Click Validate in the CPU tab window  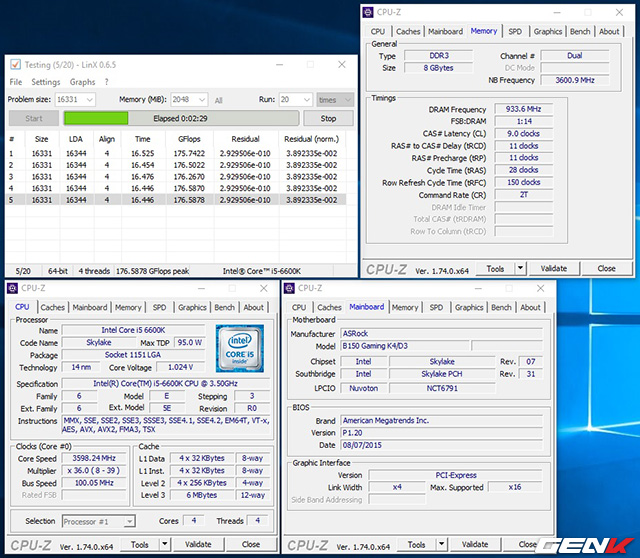point(198,545)
